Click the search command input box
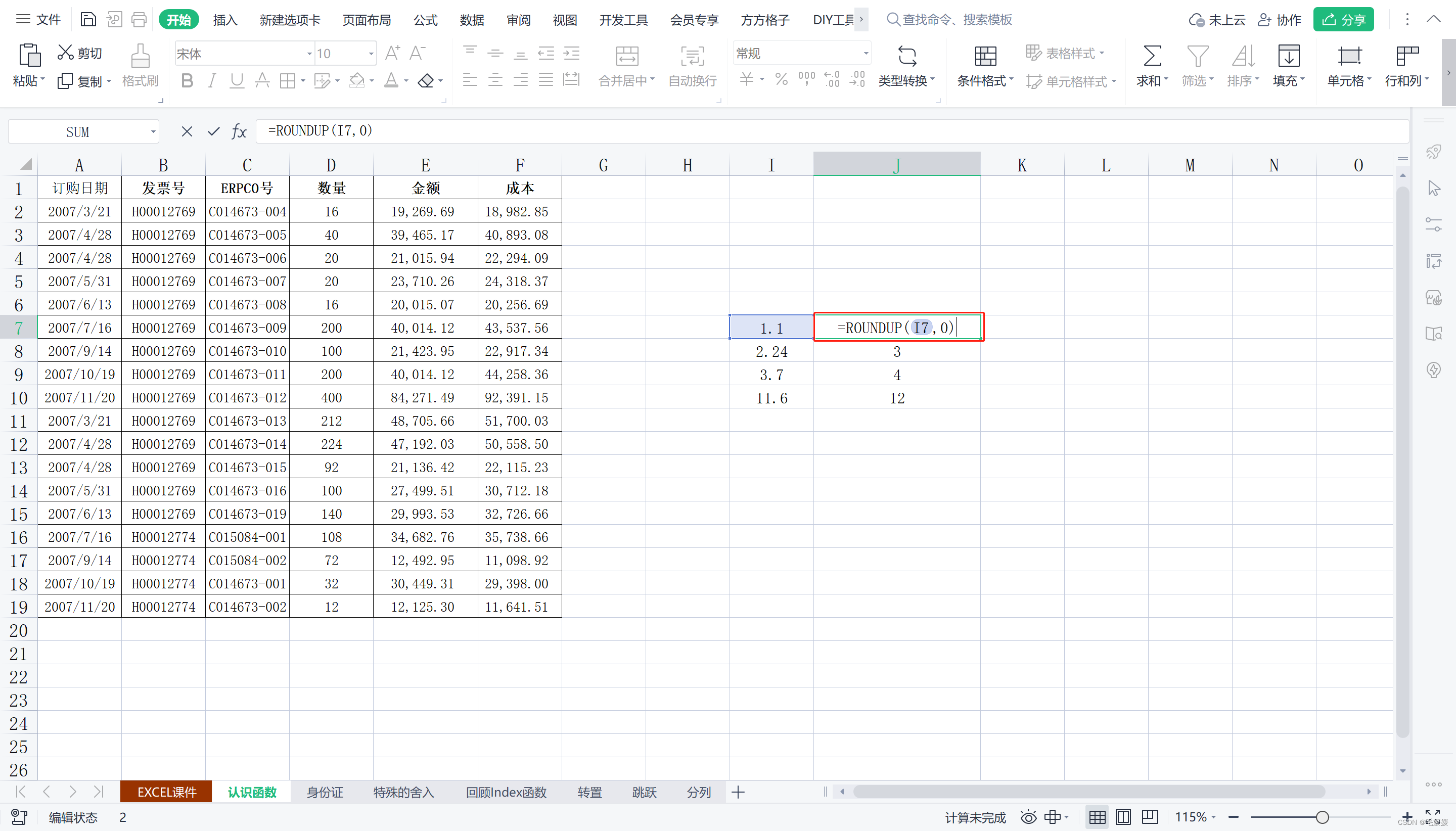 tap(949, 20)
